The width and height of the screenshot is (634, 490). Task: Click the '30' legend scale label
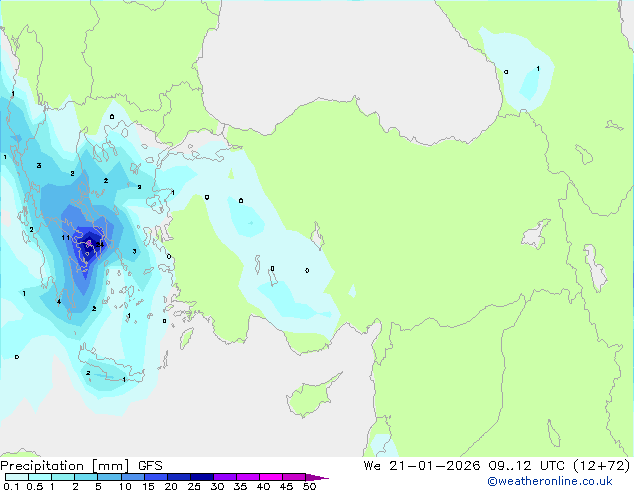(217, 486)
